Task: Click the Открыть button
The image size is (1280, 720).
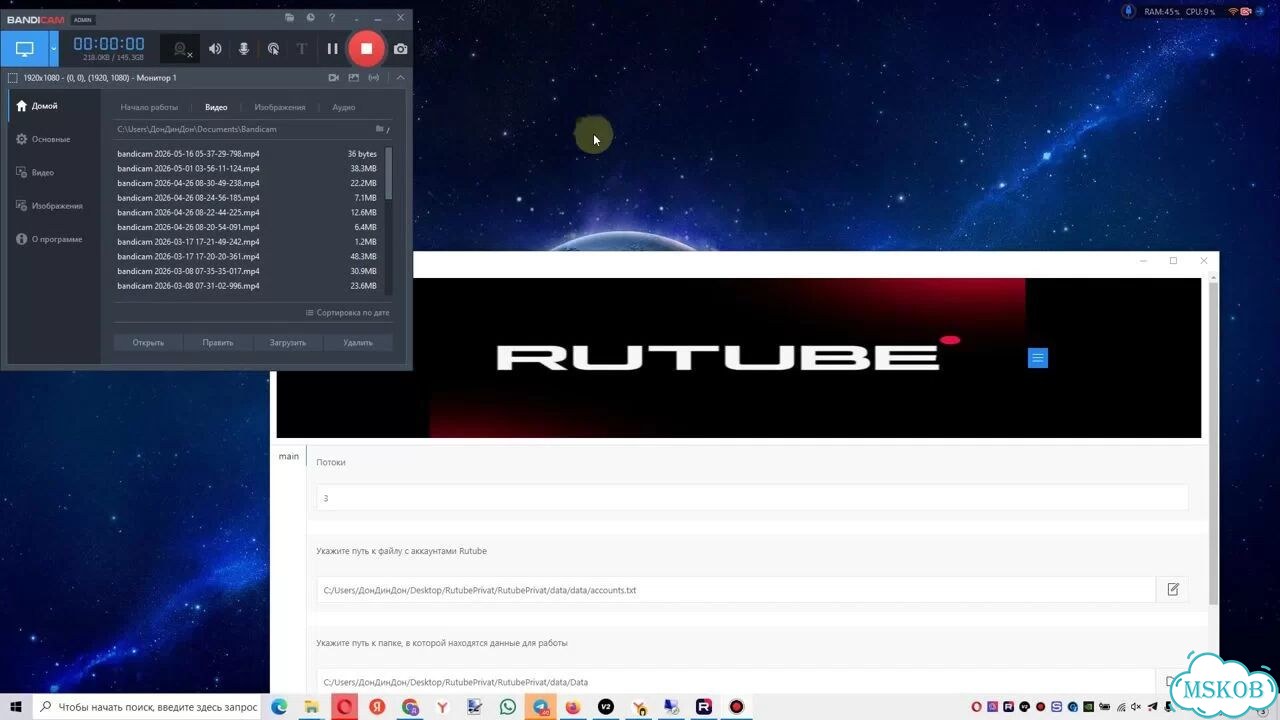Action: pyautogui.click(x=148, y=343)
